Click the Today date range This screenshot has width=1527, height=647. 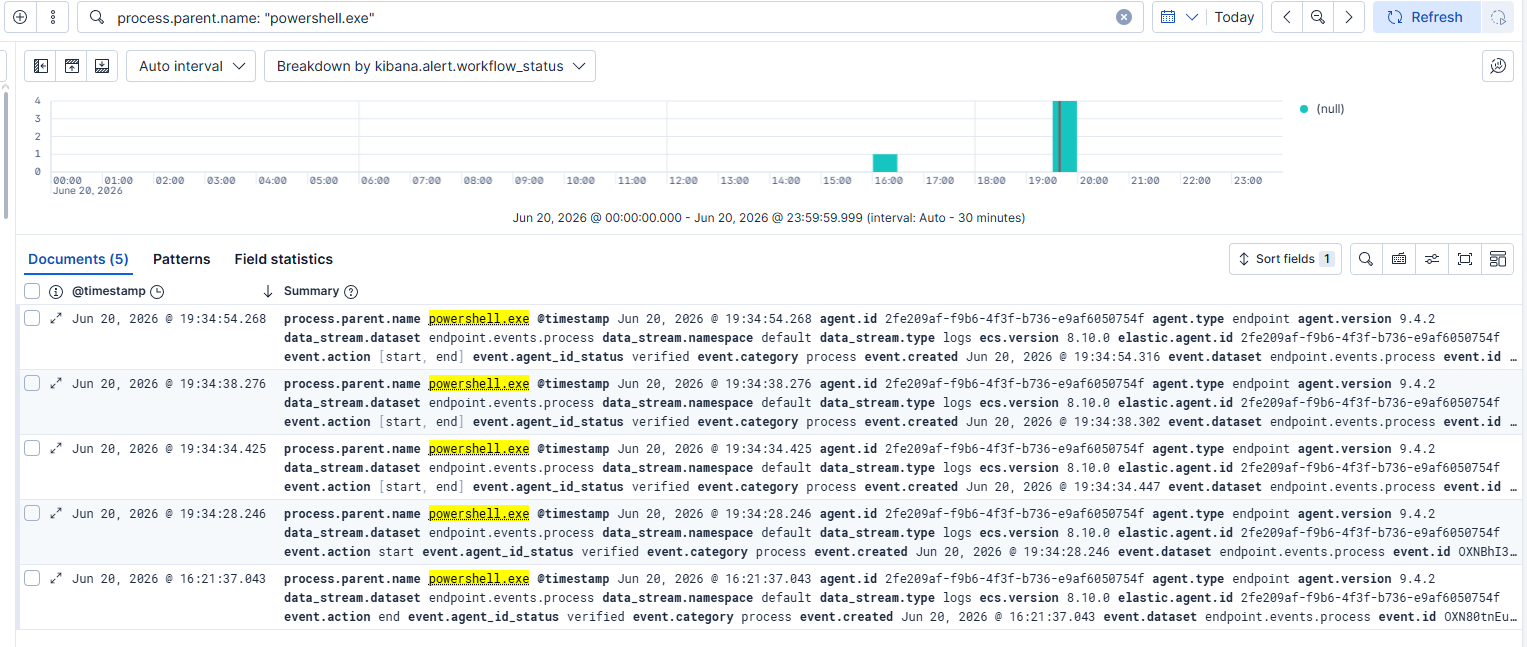(1234, 17)
